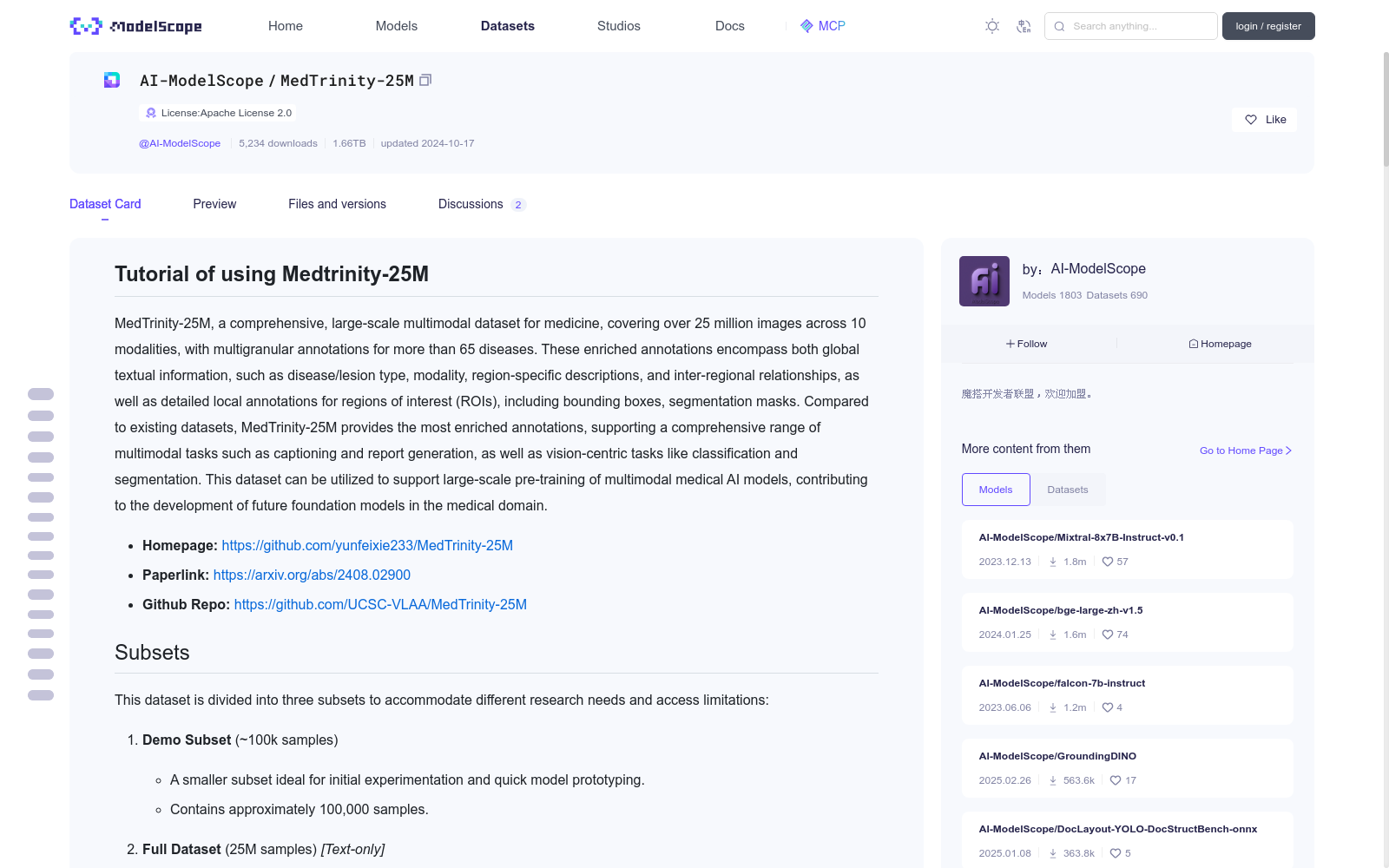Image resolution: width=1389 pixels, height=868 pixels.
Task: Click the updated 2024-10-17 text
Action: click(x=427, y=143)
